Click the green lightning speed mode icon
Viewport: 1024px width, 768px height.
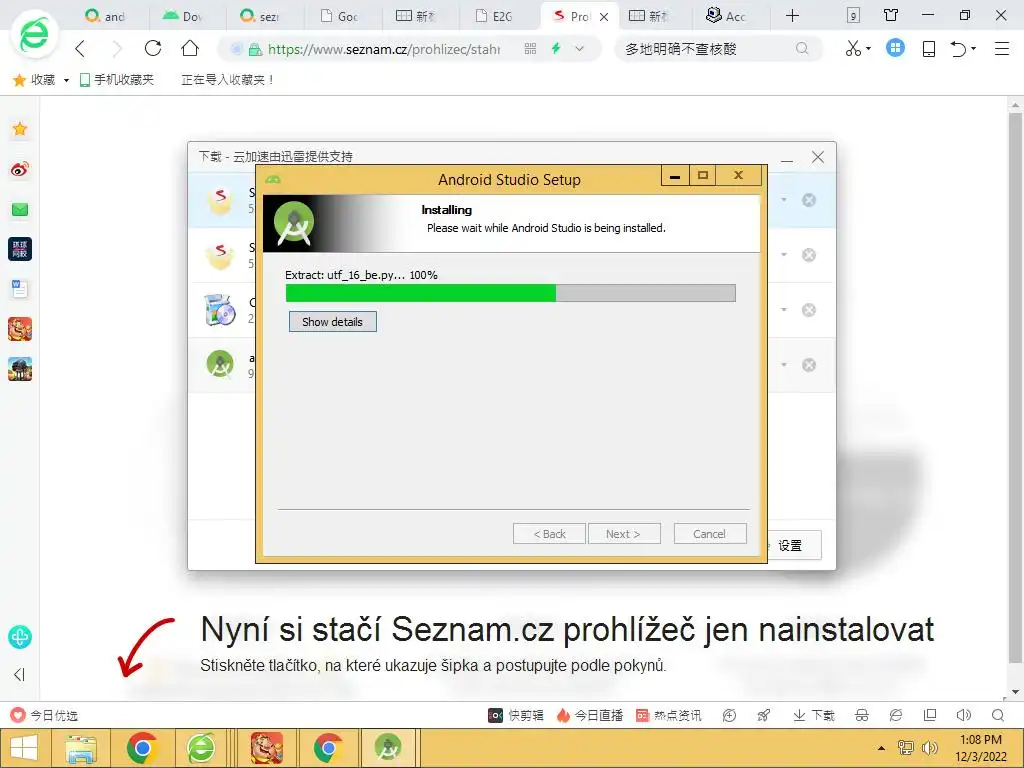click(556, 48)
